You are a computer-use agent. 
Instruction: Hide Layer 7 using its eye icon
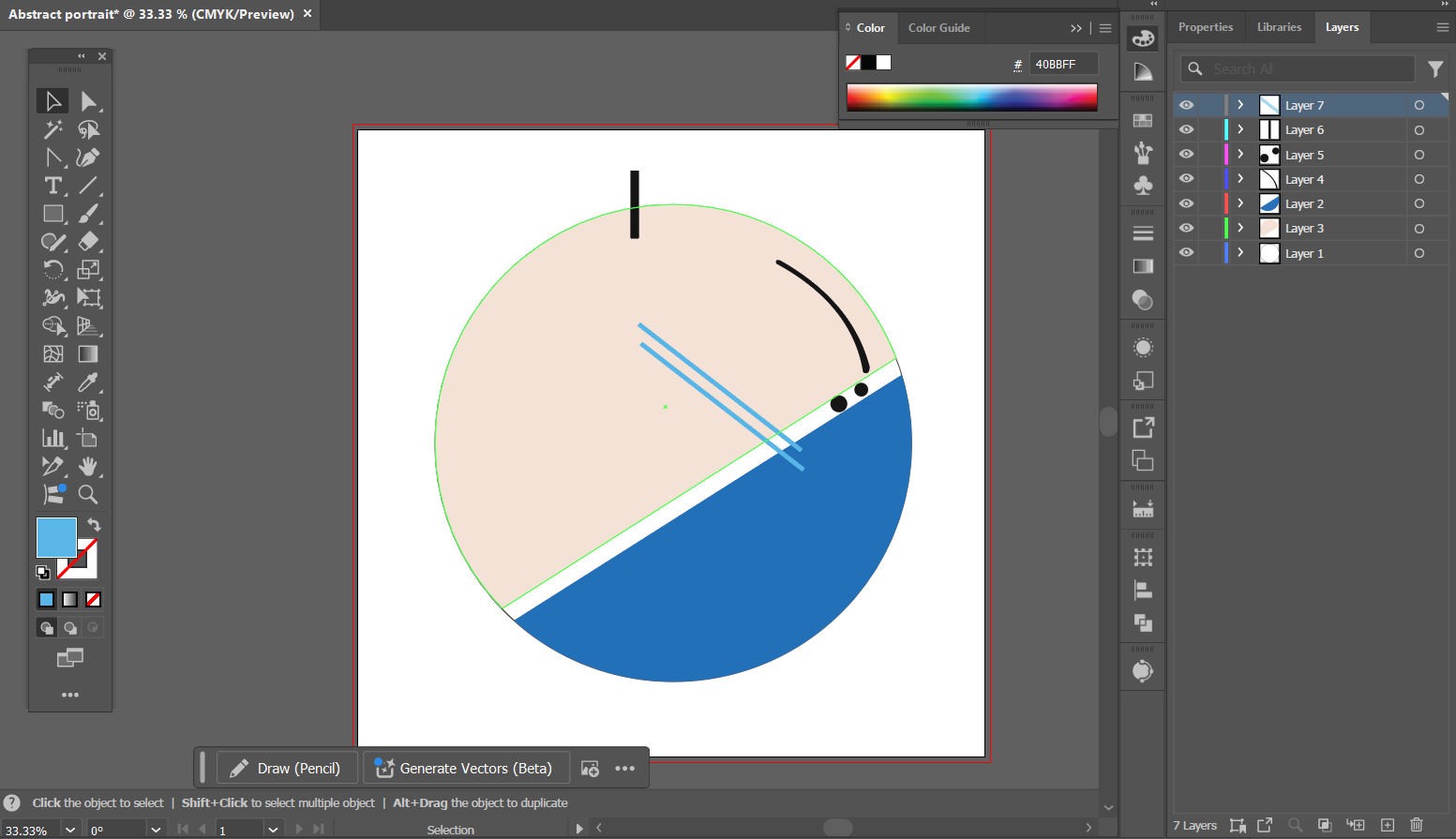tap(1186, 105)
